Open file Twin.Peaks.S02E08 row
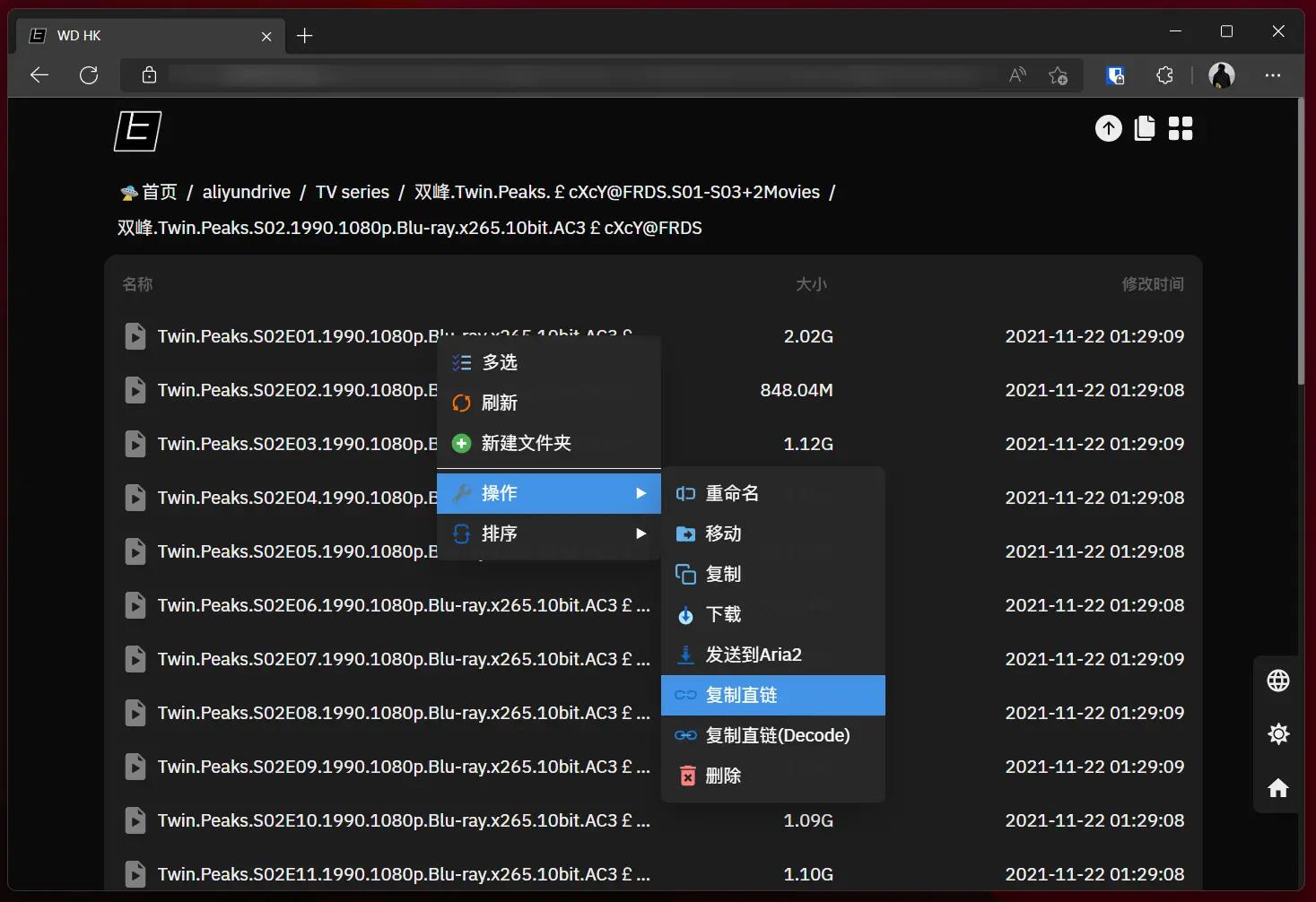This screenshot has height=902, width=1316. (x=653, y=713)
